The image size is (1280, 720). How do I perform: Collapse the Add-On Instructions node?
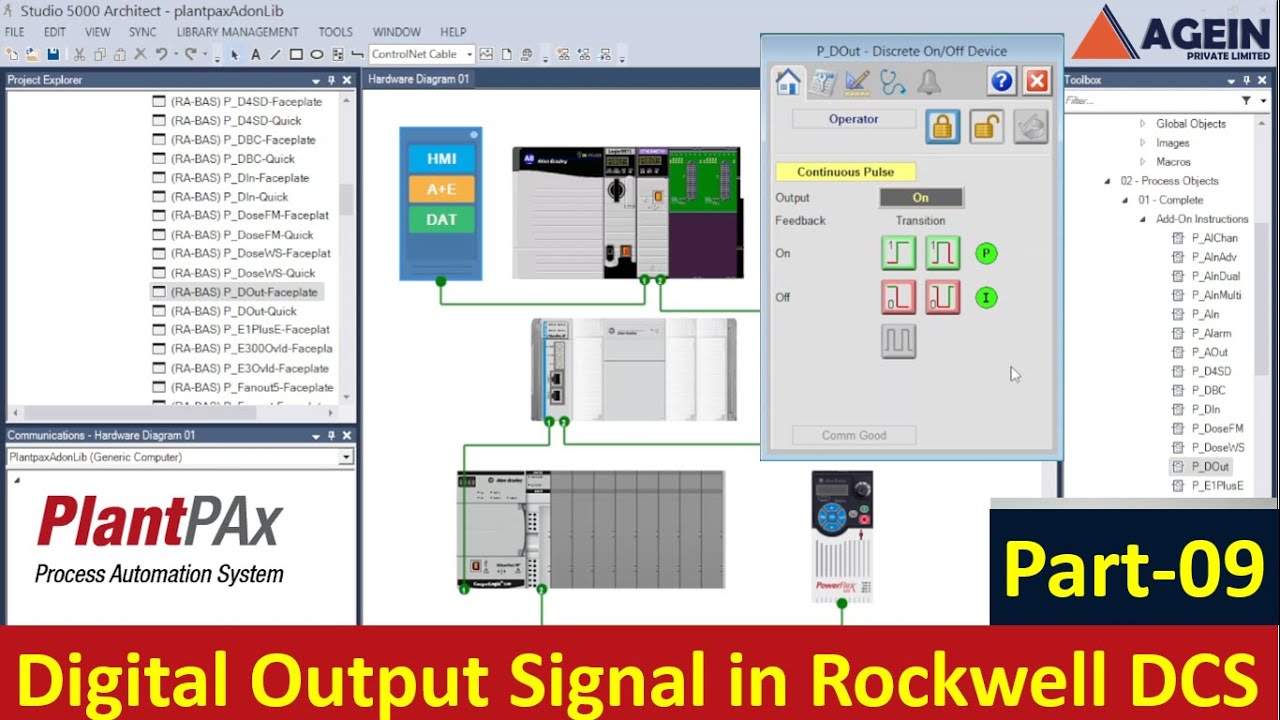[x=1144, y=219]
